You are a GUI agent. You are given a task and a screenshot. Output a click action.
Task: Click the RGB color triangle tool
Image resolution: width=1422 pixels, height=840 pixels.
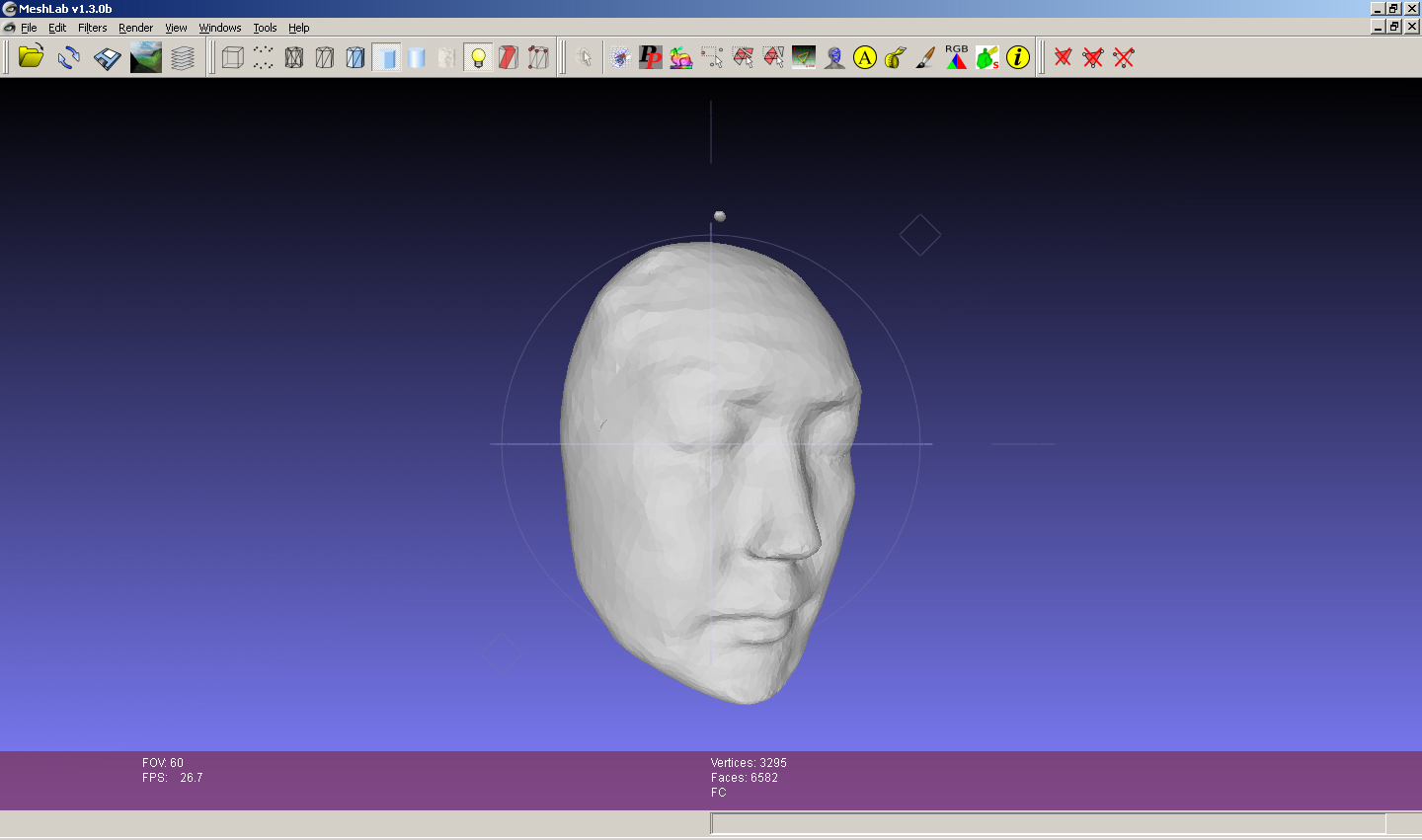pos(956,57)
